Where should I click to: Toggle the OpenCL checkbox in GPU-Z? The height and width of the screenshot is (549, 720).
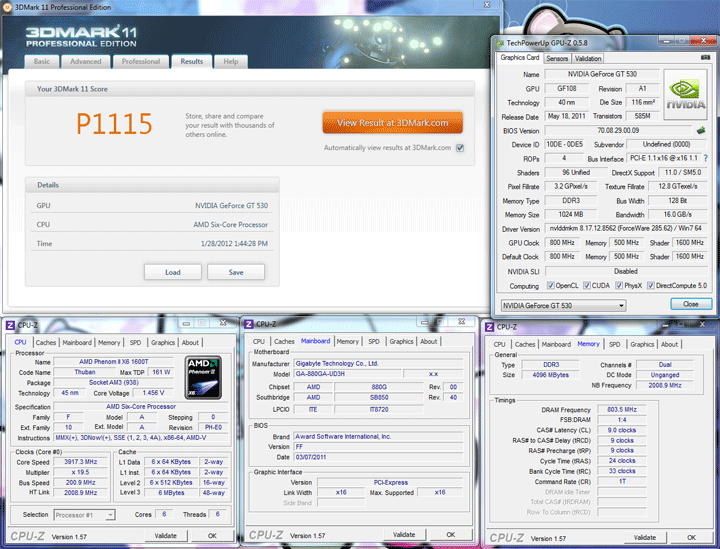[x=551, y=286]
